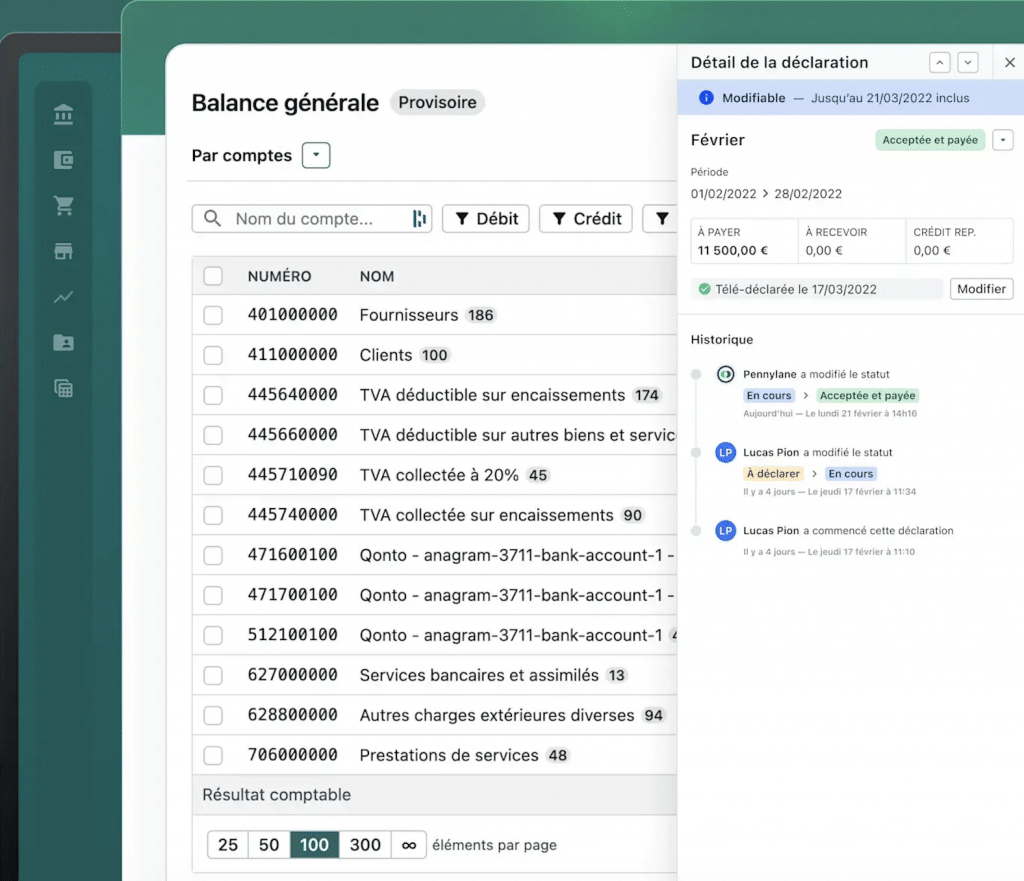1024x881 pixels.
Task: Select the shopping cart sidebar icon
Action: pyautogui.click(x=64, y=206)
